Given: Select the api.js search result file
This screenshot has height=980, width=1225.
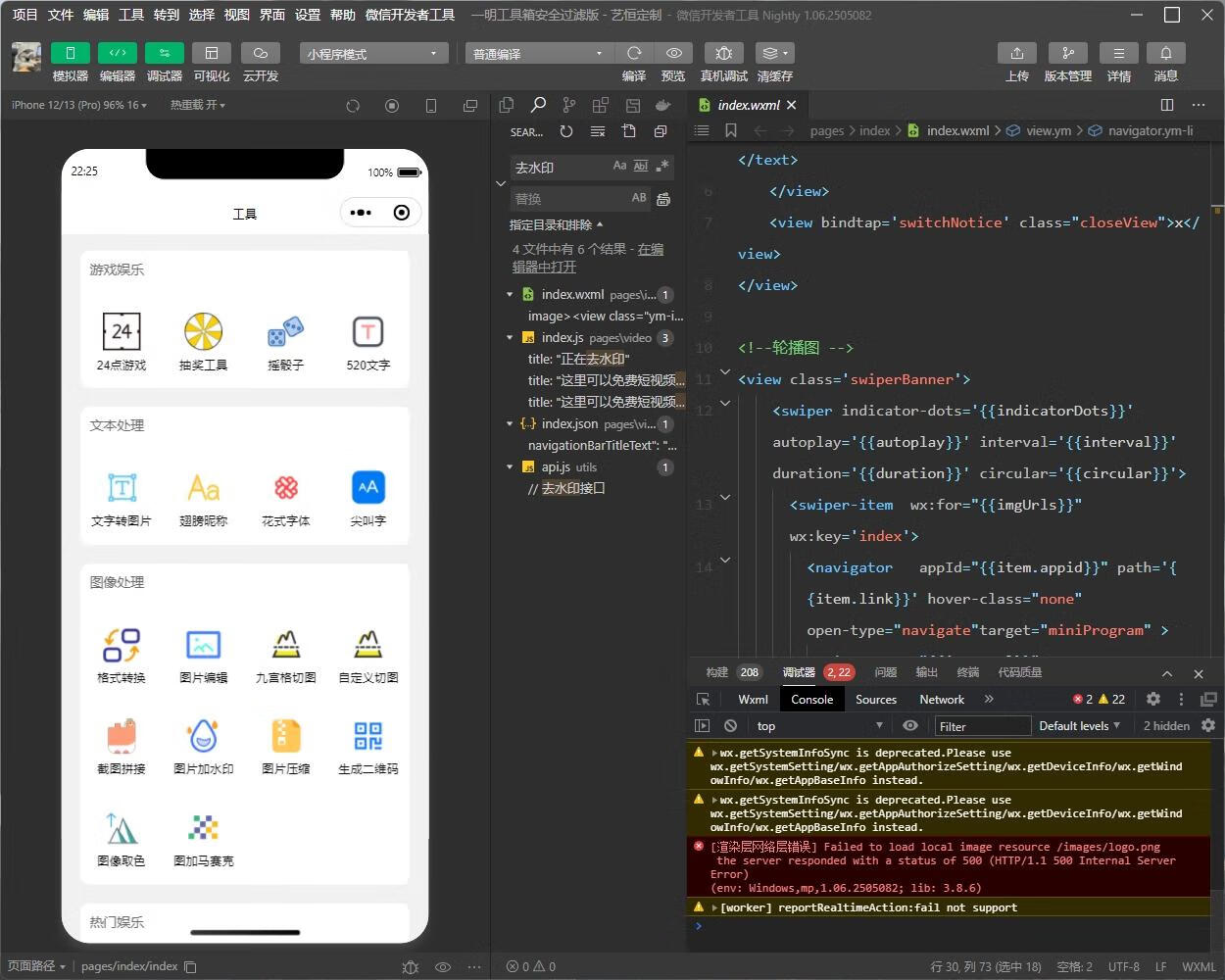Looking at the screenshot, I should (x=556, y=467).
